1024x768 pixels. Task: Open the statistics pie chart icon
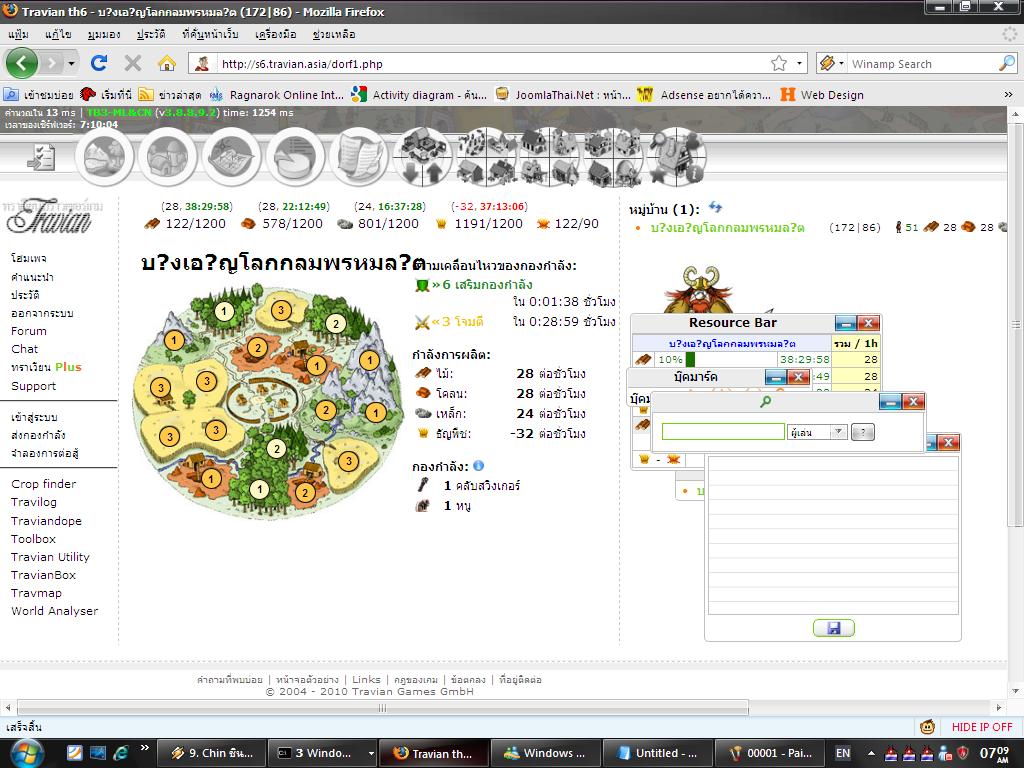[x=295, y=157]
